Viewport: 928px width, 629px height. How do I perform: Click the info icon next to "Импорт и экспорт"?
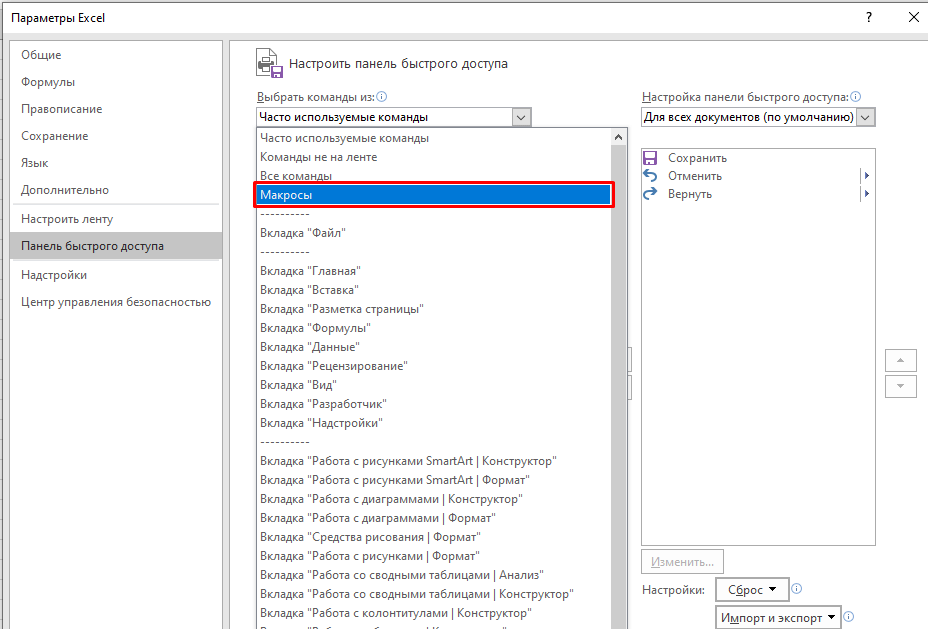849,617
